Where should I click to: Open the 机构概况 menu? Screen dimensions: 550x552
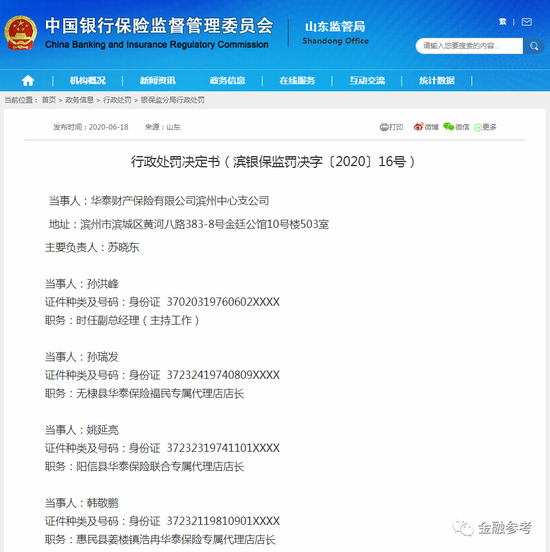pos(88,81)
